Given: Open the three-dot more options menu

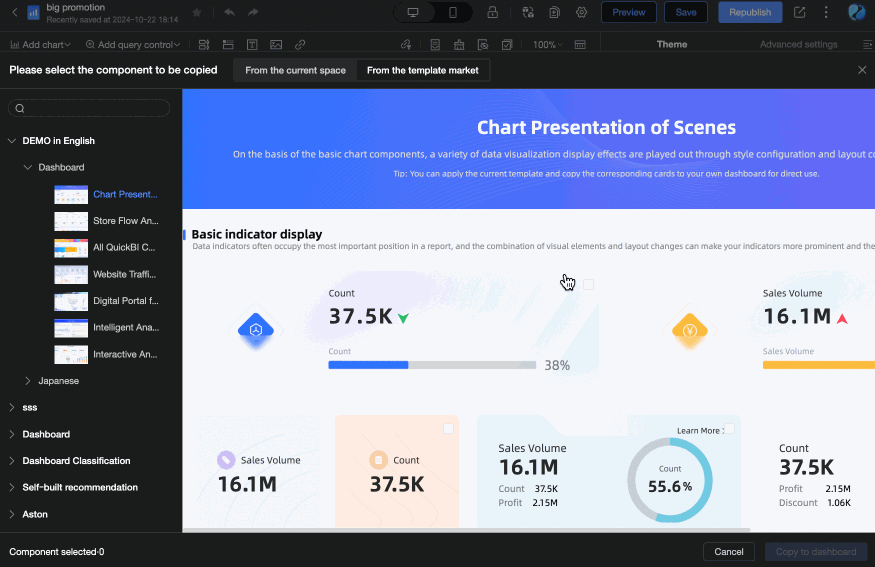Looking at the screenshot, I should coord(825,12).
